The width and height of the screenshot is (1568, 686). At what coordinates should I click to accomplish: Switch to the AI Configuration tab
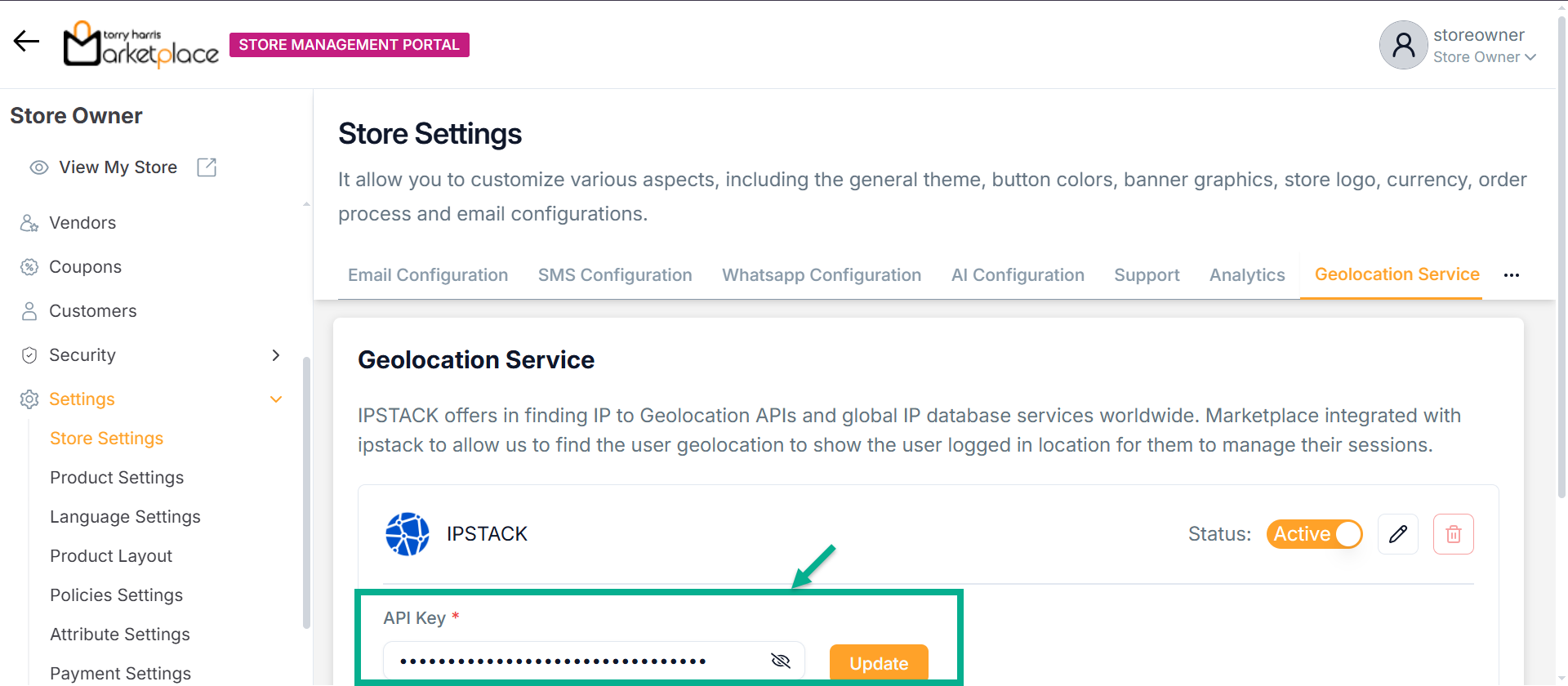click(x=1018, y=275)
